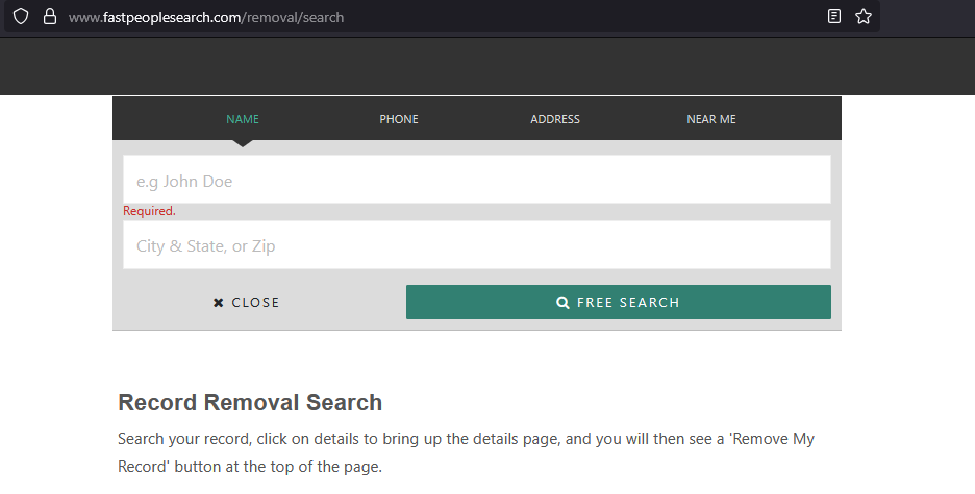Focus the 'e.g John Doe' name field
Viewport: 975px width, 494px height.
[x=477, y=180]
